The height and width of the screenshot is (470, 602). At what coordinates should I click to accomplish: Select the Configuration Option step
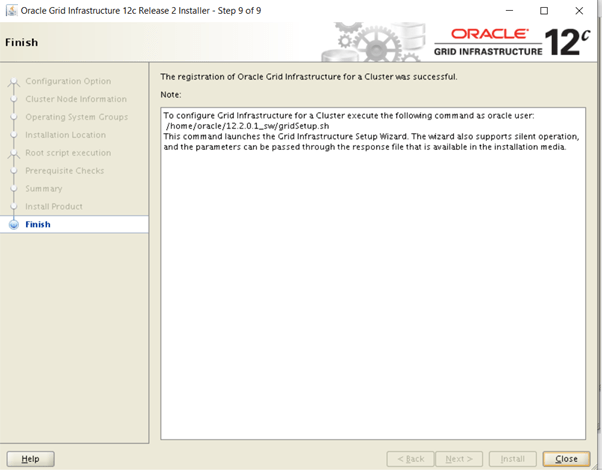click(68, 81)
